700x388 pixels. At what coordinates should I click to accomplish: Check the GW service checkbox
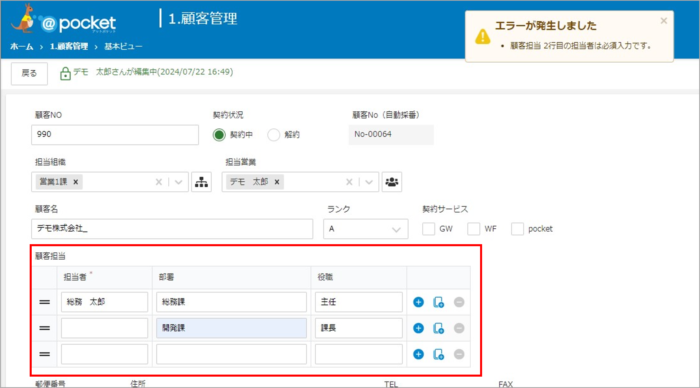pyautogui.click(x=429, y=229)
